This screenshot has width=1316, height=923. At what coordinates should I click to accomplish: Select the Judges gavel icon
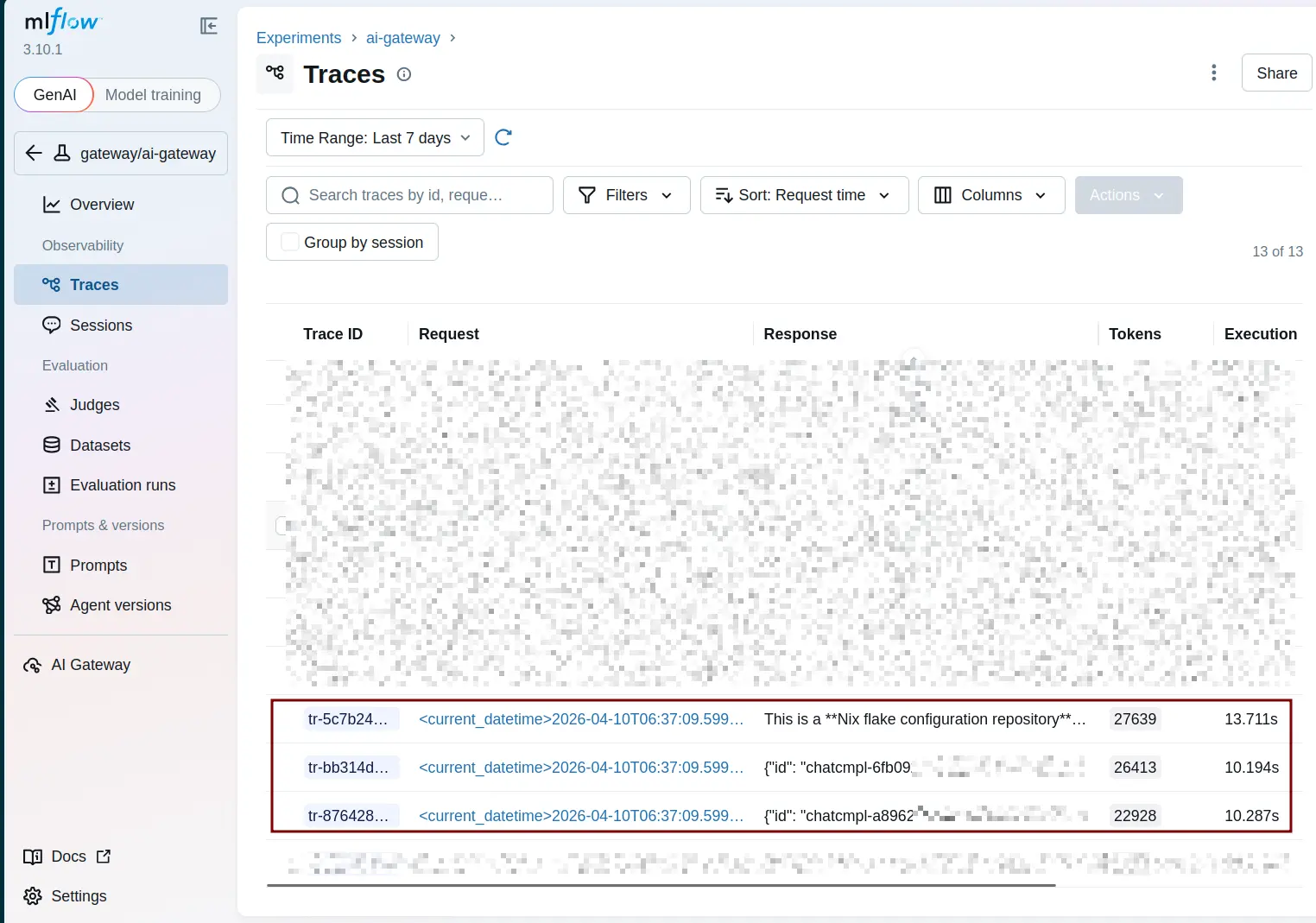51,404
